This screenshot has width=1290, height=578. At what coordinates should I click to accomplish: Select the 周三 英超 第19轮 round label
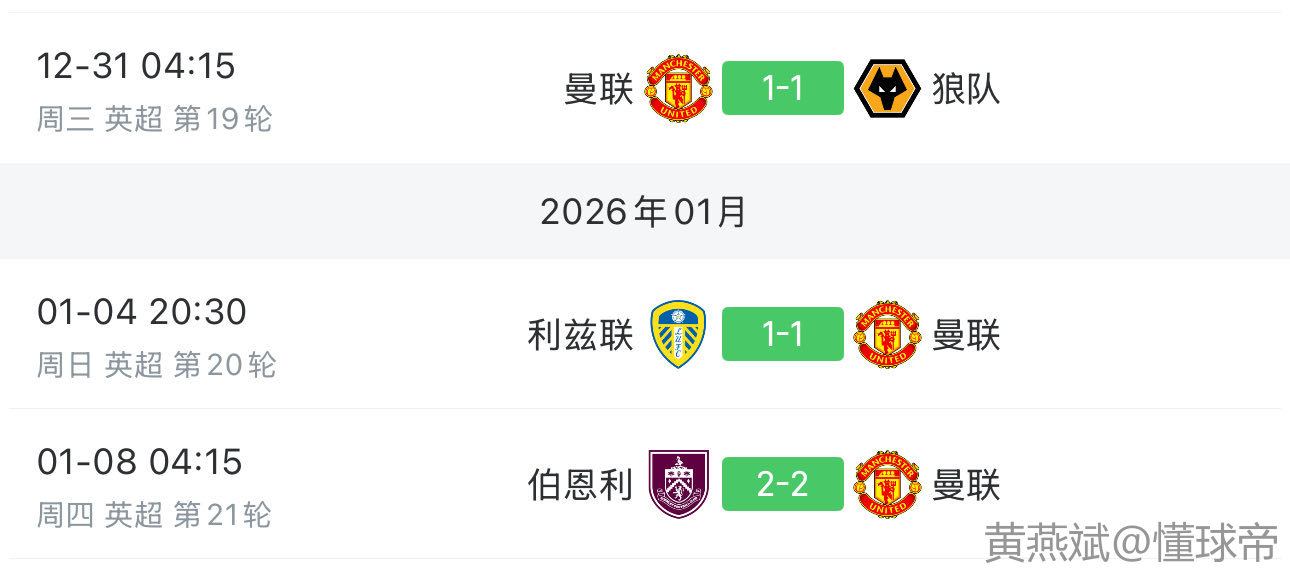[154, 119]
